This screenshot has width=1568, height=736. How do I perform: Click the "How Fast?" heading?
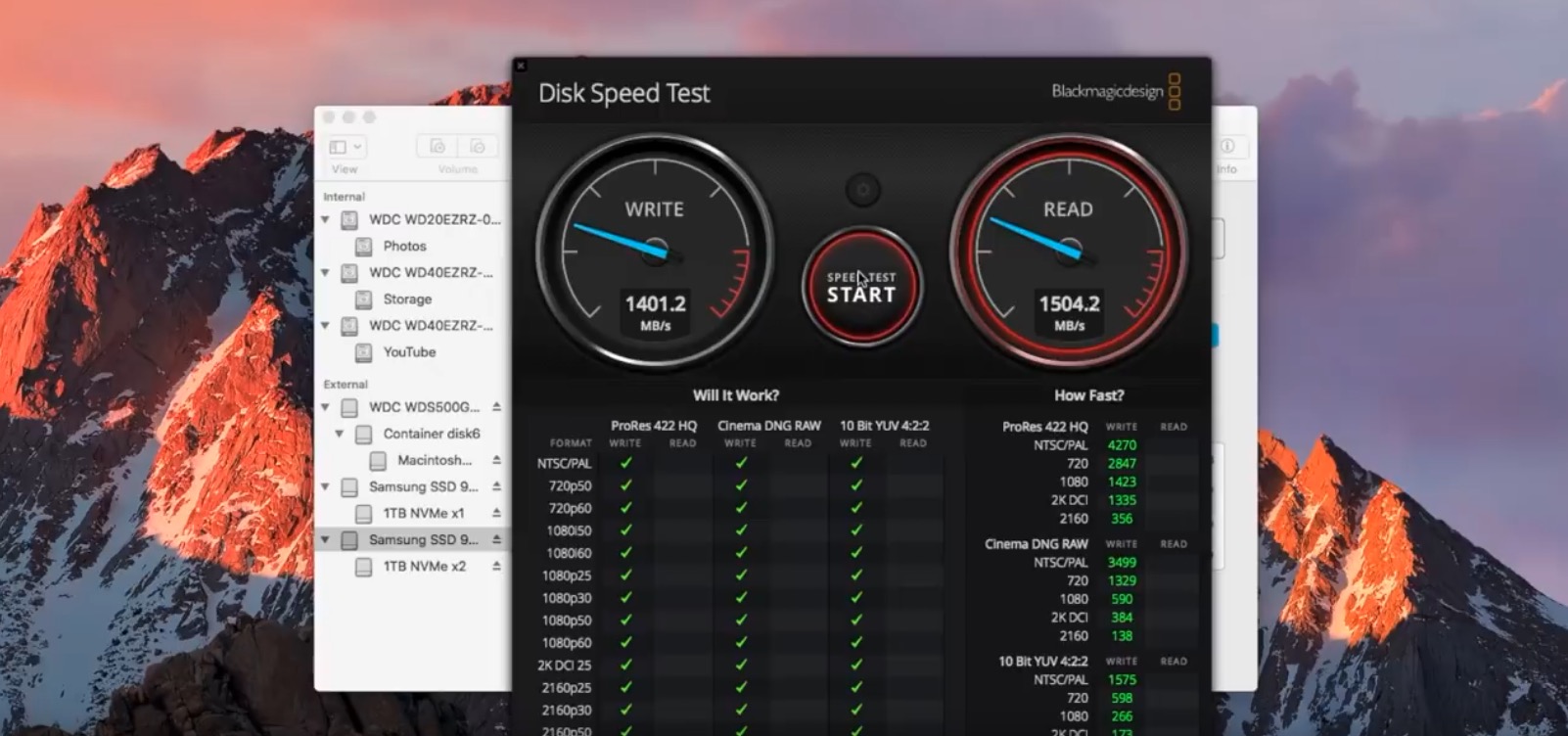tap(1089, 395)
